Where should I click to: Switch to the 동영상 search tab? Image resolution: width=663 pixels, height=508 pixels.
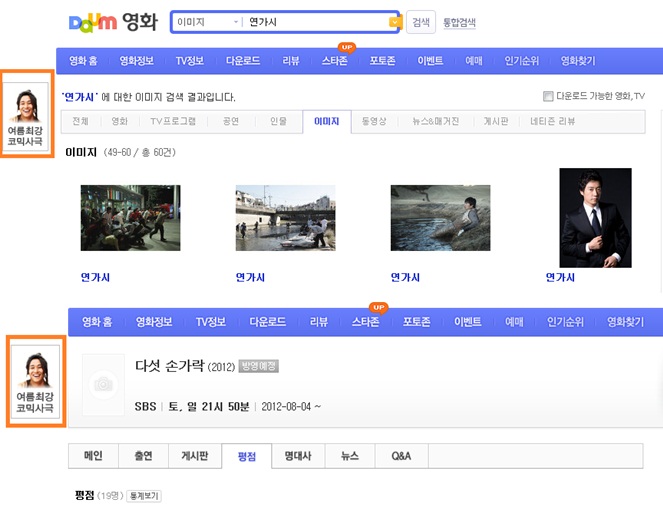click(x=374, y=121)
